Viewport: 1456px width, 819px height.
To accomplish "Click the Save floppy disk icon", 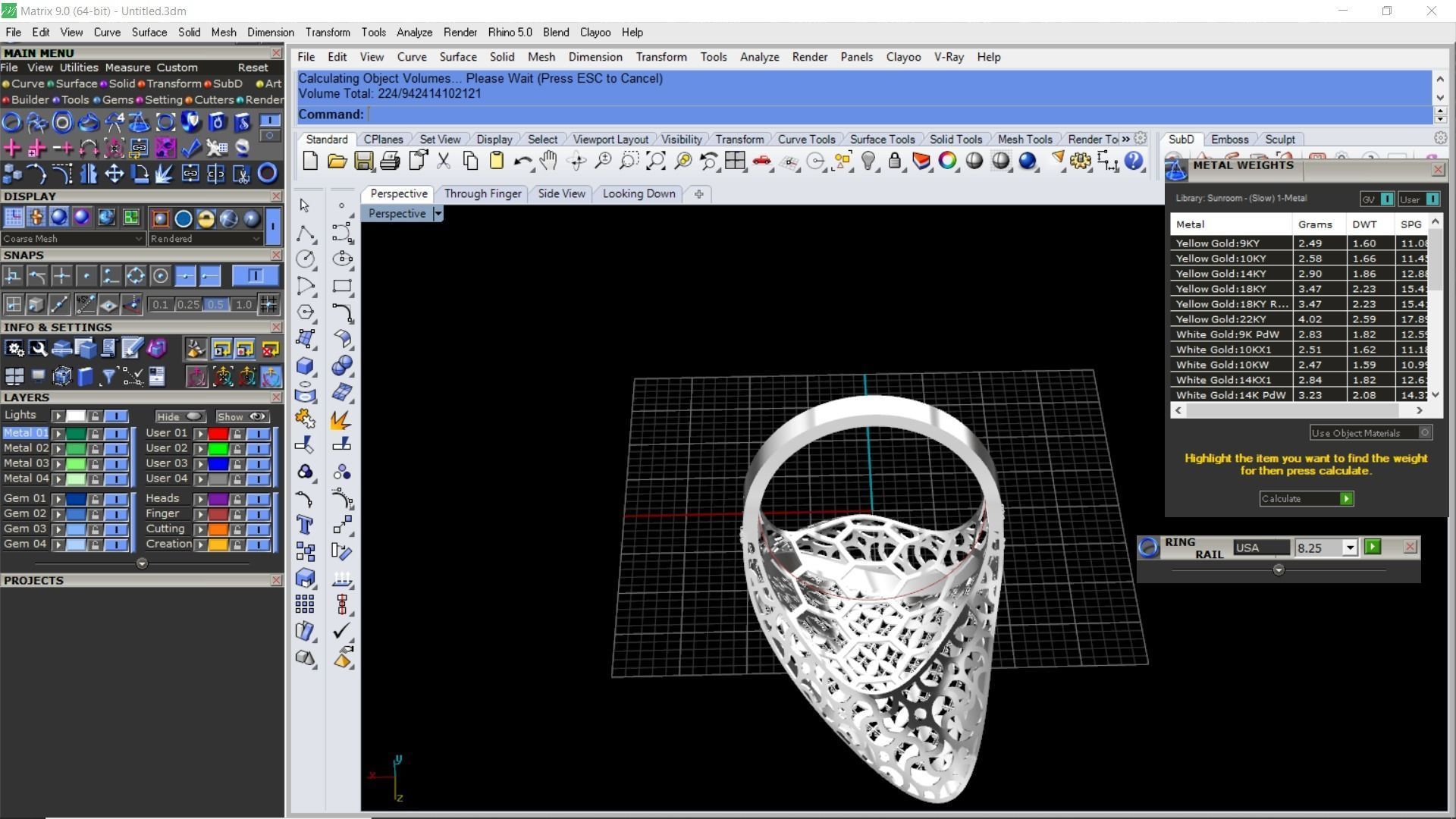I will (x=363, y=161).
